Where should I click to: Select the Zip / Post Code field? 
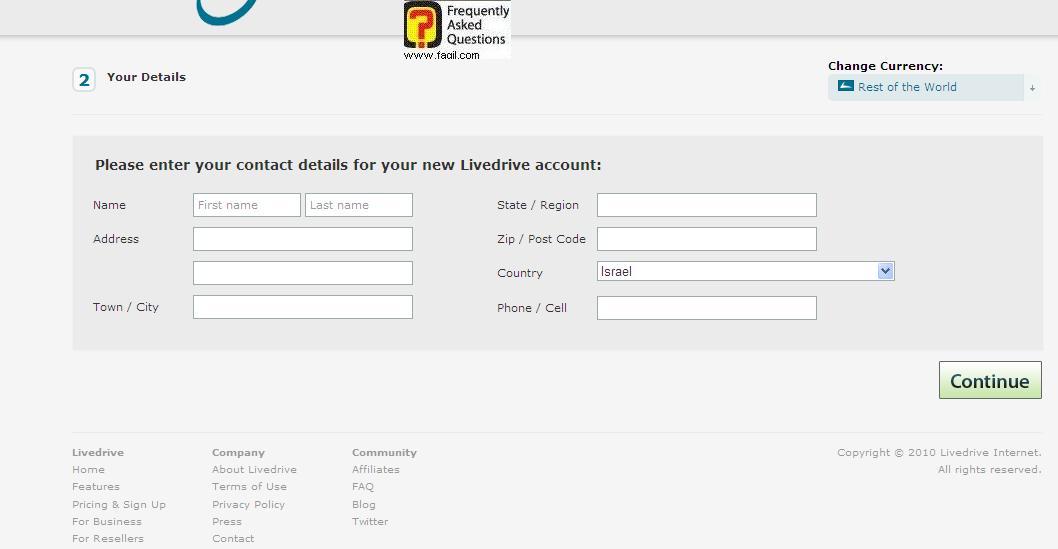pos(706,239)
